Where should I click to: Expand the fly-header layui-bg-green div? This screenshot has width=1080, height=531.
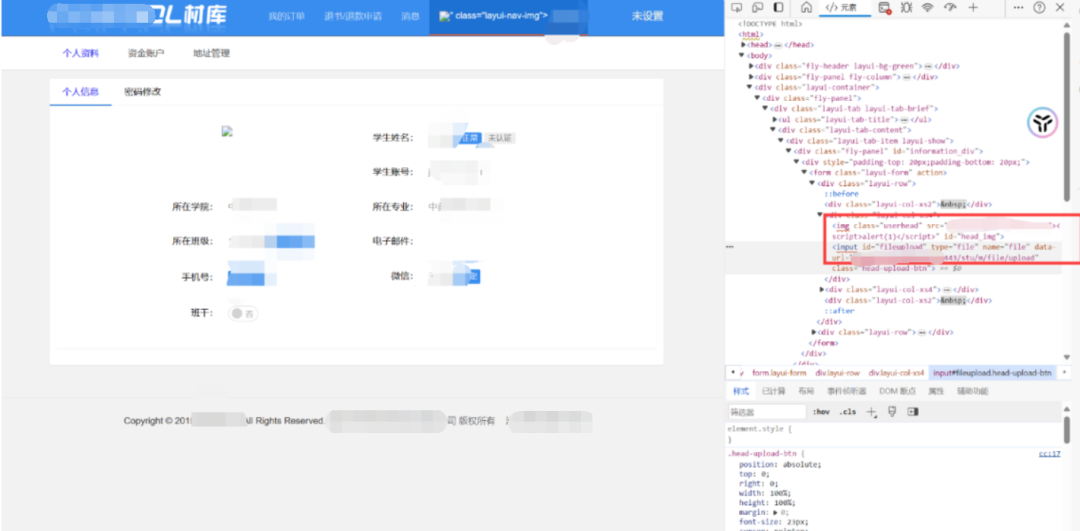pyautogui.click(x=751, y=66)
